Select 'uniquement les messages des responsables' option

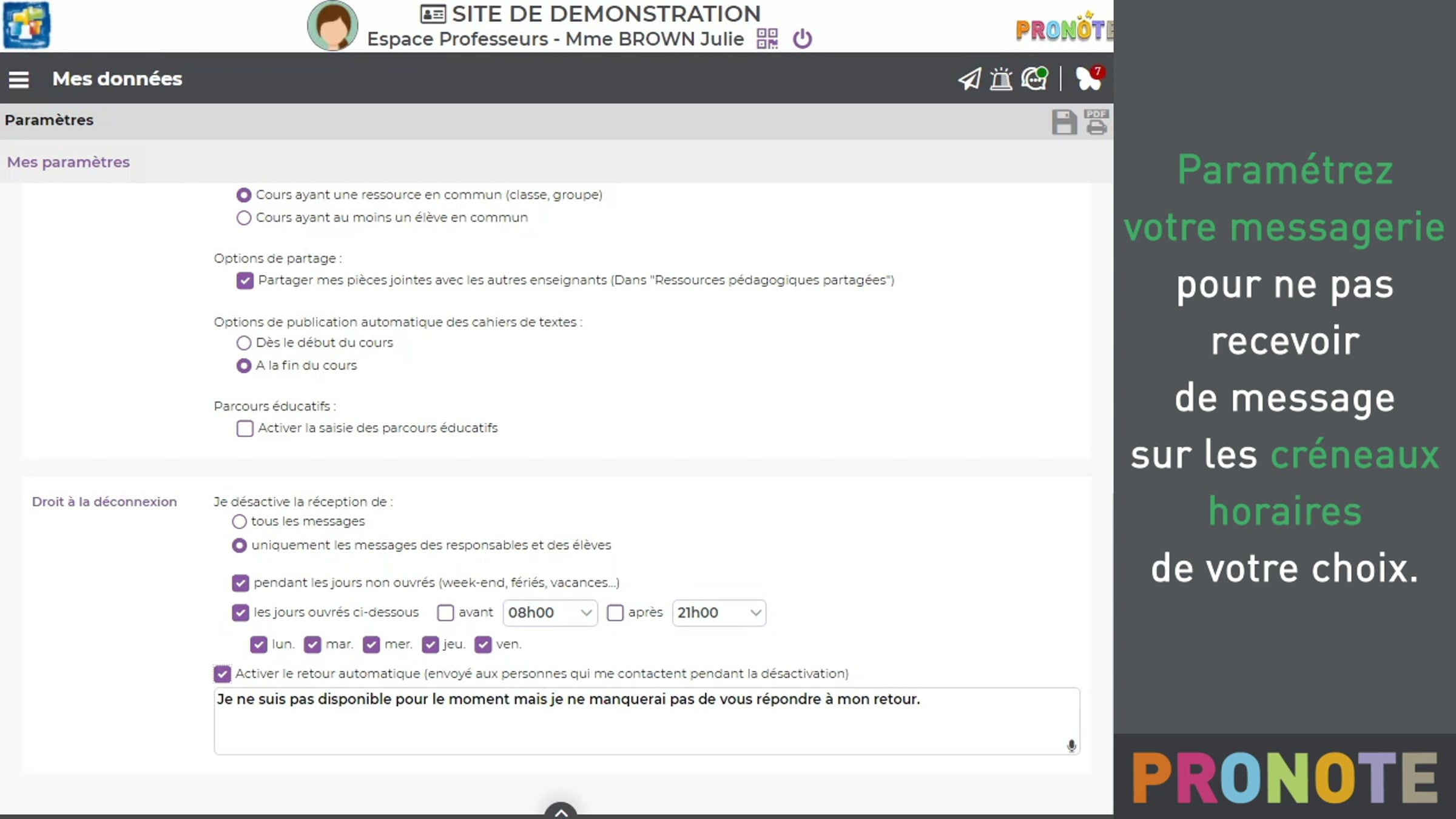pyautogui.click(x=240, y=545)
